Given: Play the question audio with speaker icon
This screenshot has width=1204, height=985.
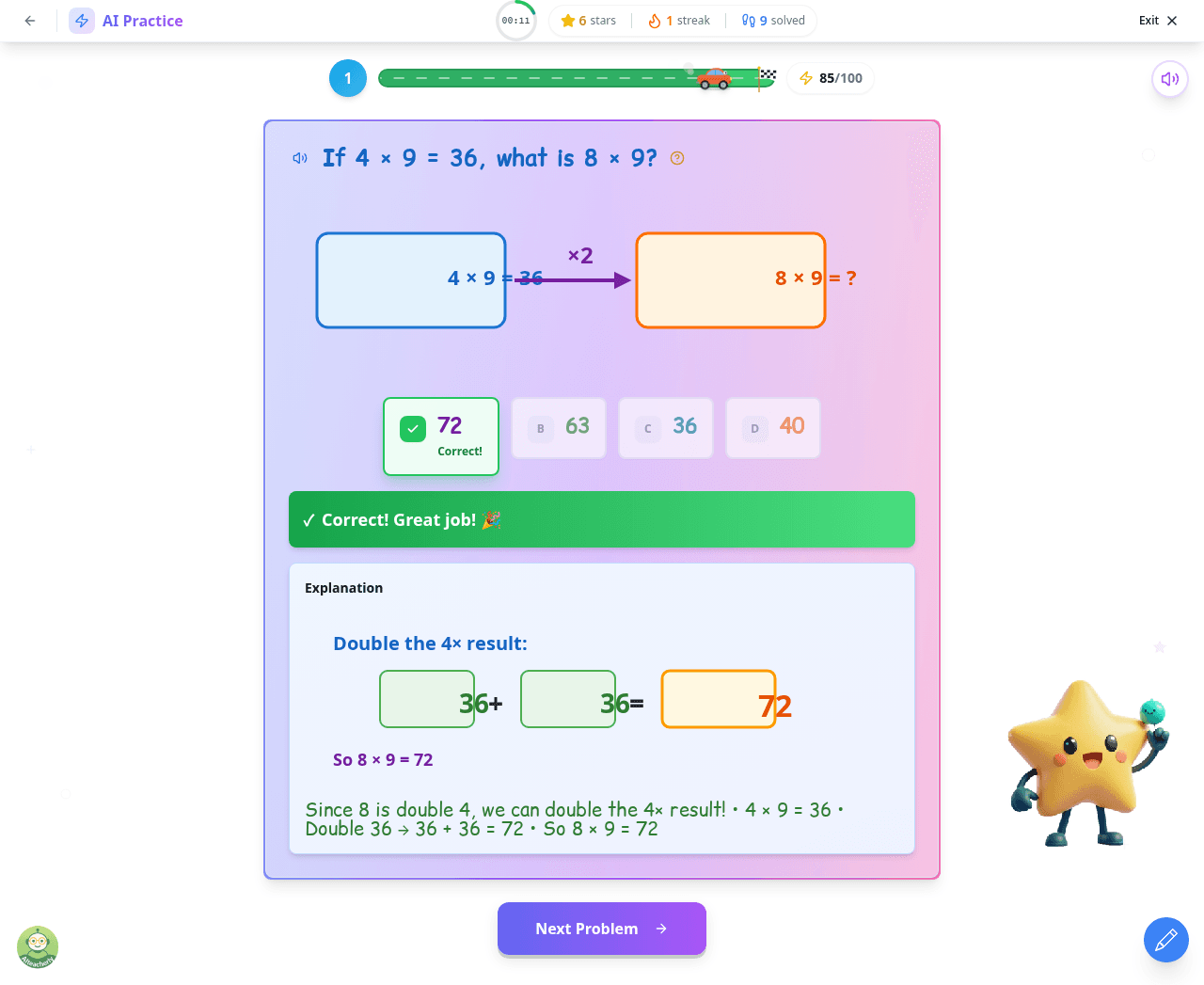Looking at the screenshot, I should pyautogui.click(x=300, y=158).
